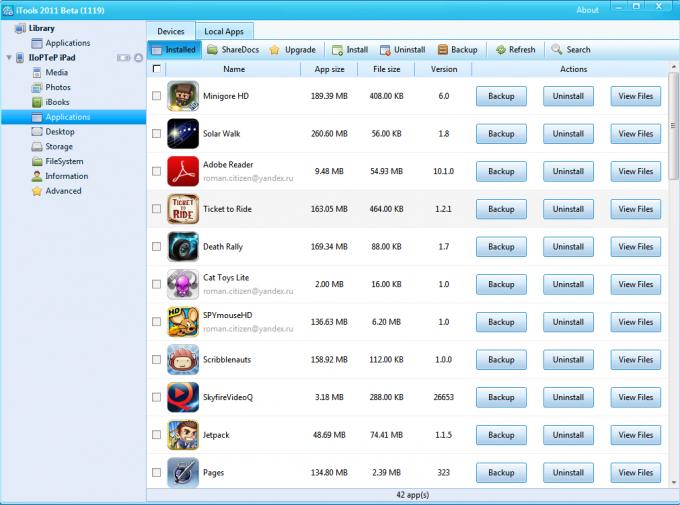
Task: Click the Refresh toolbar icon
Action: pyautogui.click(x=500, y=50)
